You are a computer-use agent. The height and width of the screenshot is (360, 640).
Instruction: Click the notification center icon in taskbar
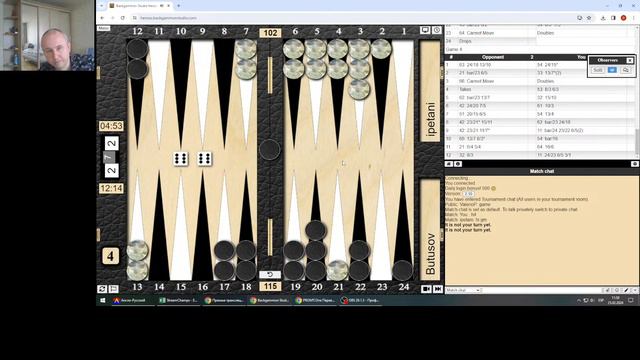[x=631, y=300]
